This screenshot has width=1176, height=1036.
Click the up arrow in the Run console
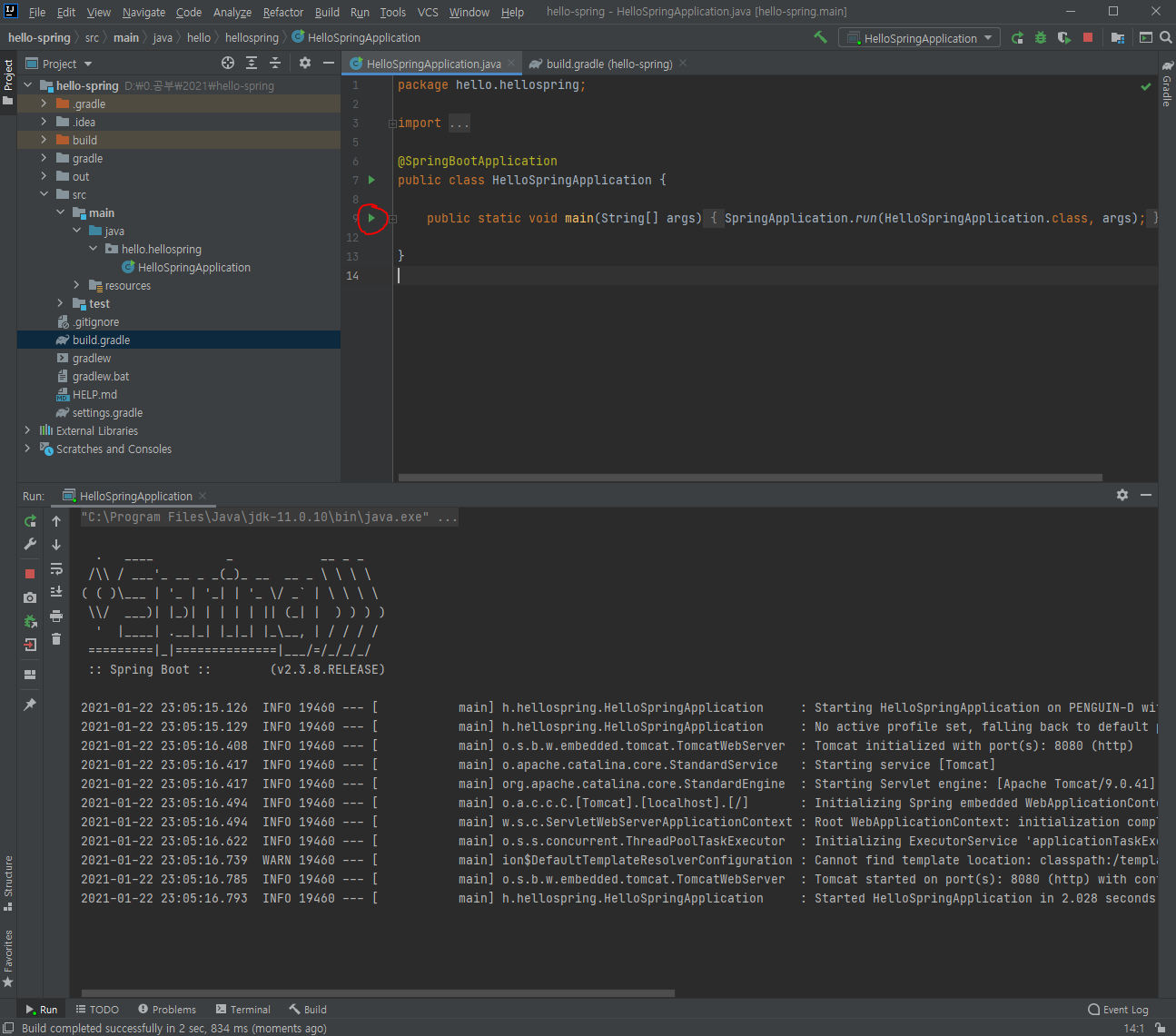(x=56, y=521)
